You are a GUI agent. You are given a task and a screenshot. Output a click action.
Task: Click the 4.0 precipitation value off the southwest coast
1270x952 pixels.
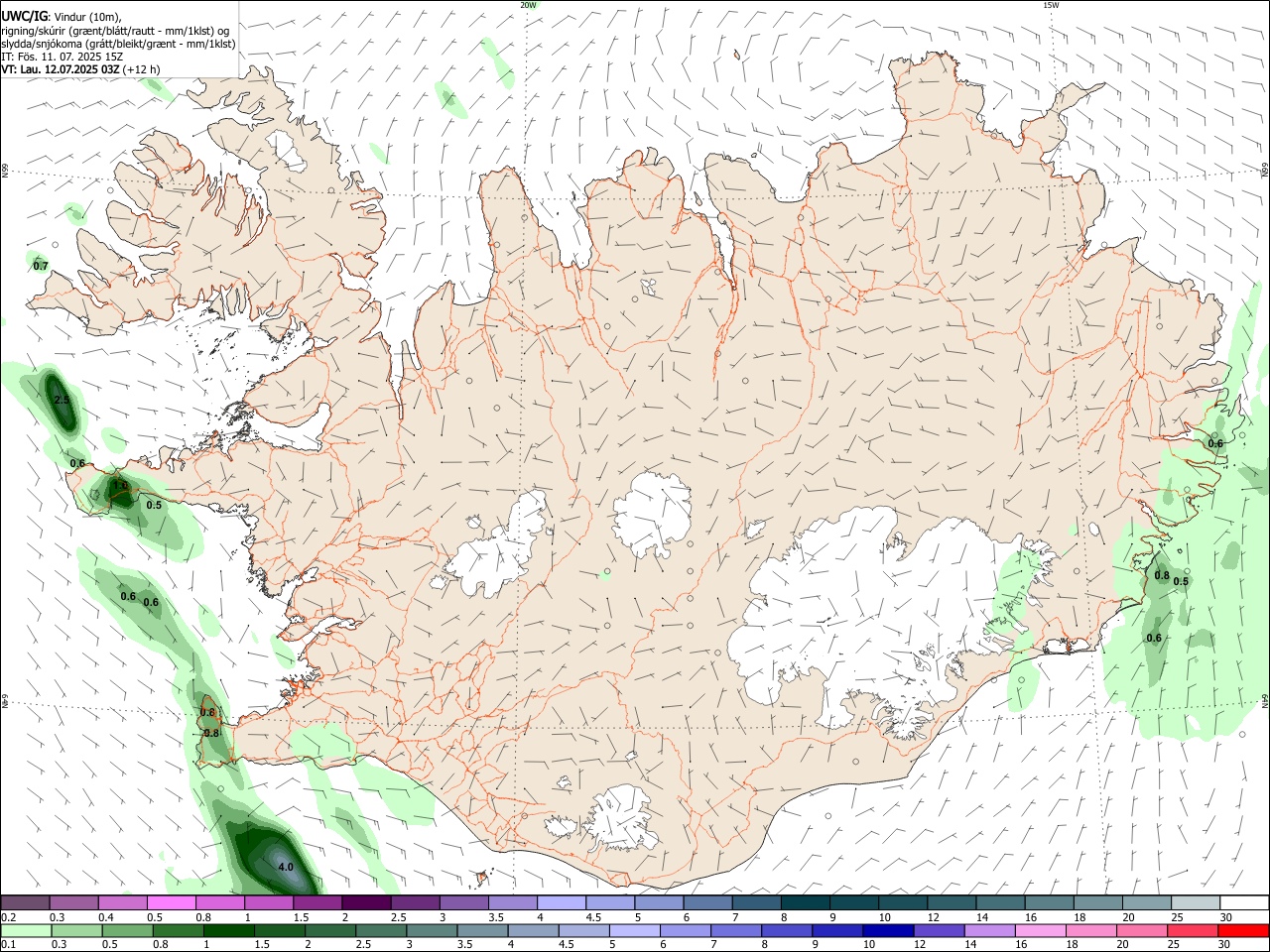[x=286, y=867]
